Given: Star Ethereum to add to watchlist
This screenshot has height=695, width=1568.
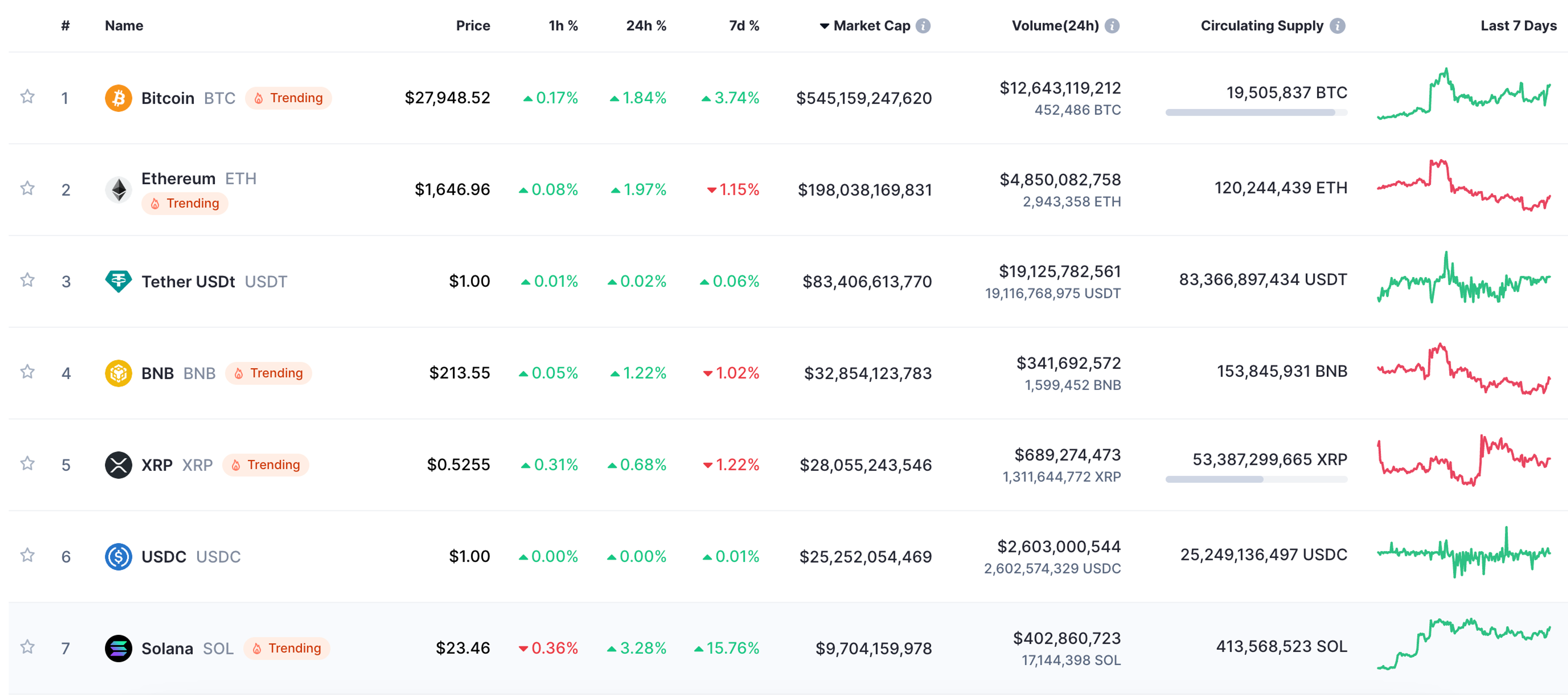Looking at the screenshot, I should [27, 188].
